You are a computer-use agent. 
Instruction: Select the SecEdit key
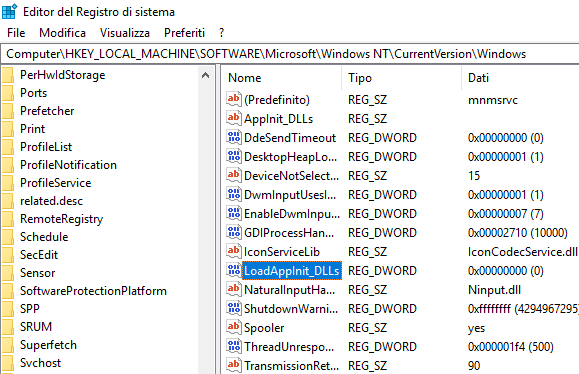coord(39,255)
